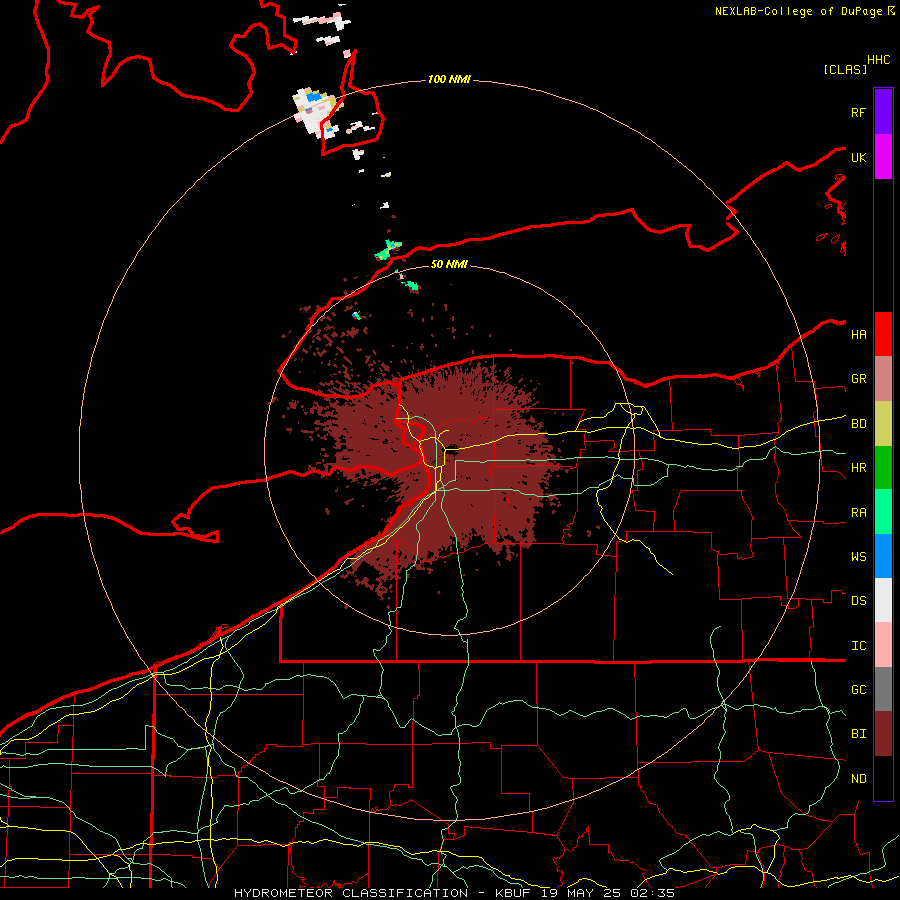Click the '02:35' timestamp in caption
900x900 pixels.
tap(652, 893)
